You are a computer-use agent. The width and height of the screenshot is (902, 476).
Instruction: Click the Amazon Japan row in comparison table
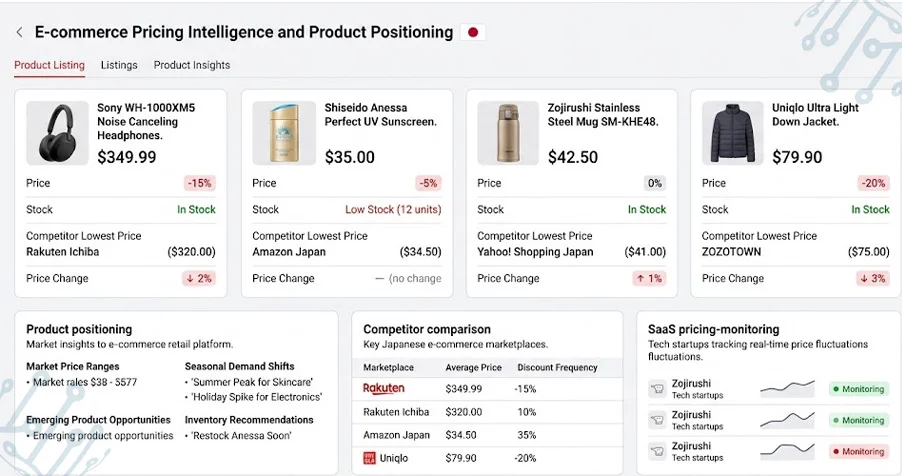pyautogui.click(x=487, y=435)
